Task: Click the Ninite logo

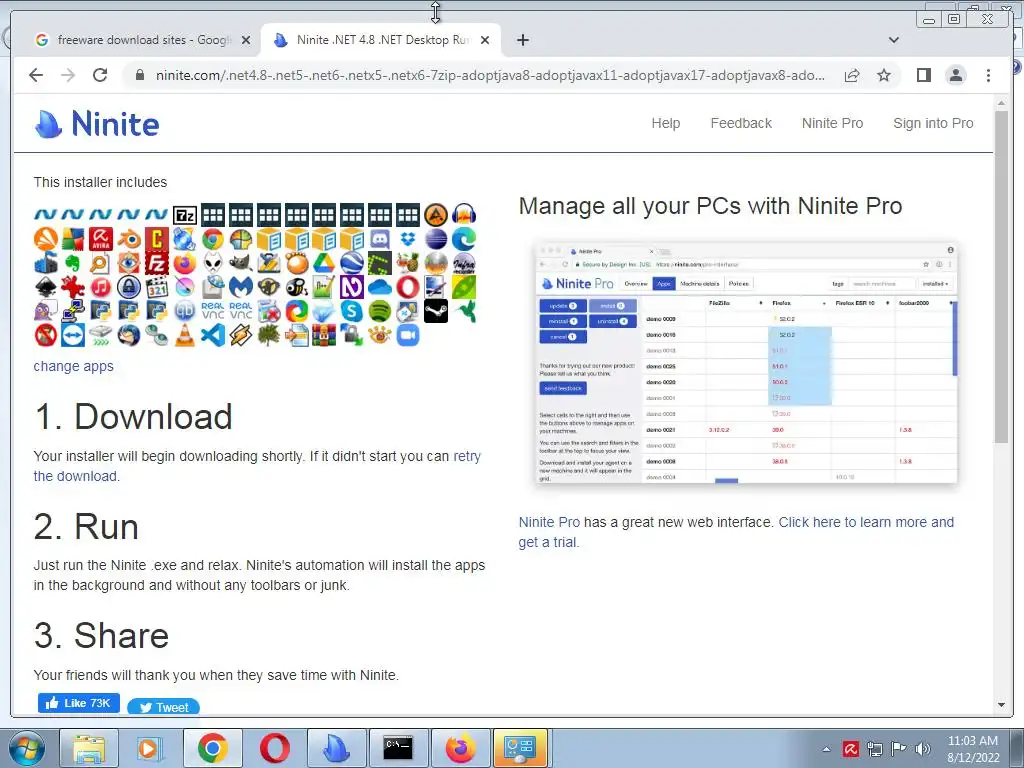Action: [97, 123]
